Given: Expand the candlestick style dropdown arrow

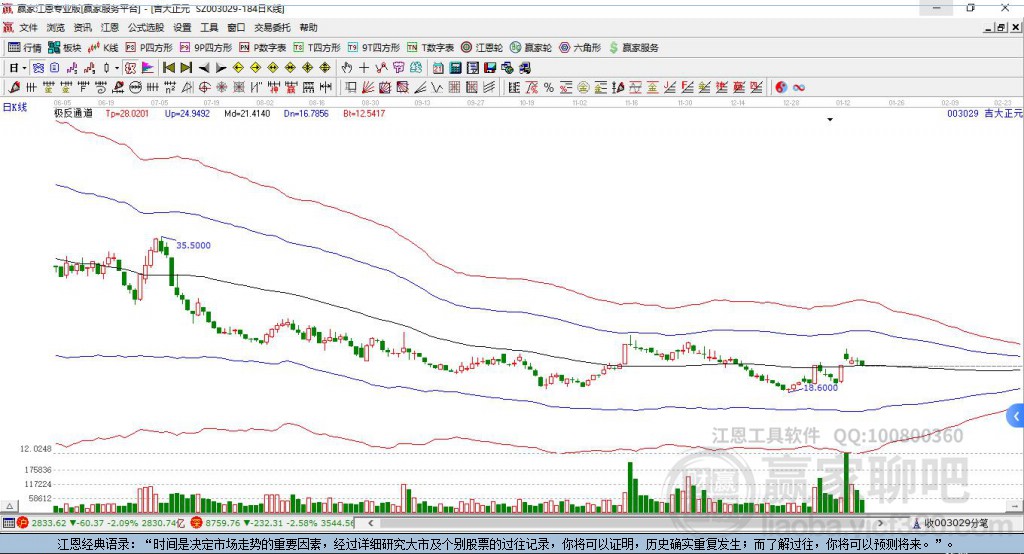Looking at the screenshot, I should pos(117,68).
